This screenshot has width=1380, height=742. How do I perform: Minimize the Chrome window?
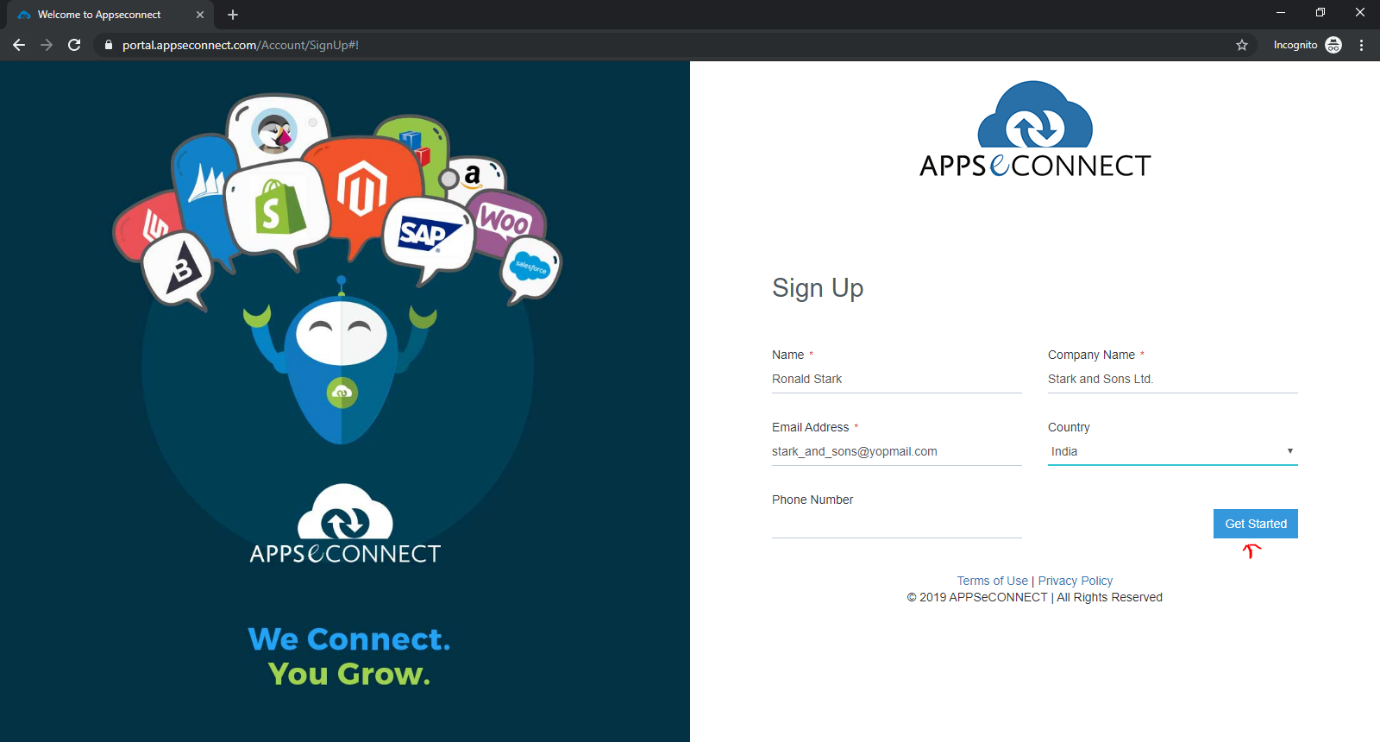(1281, 13)
